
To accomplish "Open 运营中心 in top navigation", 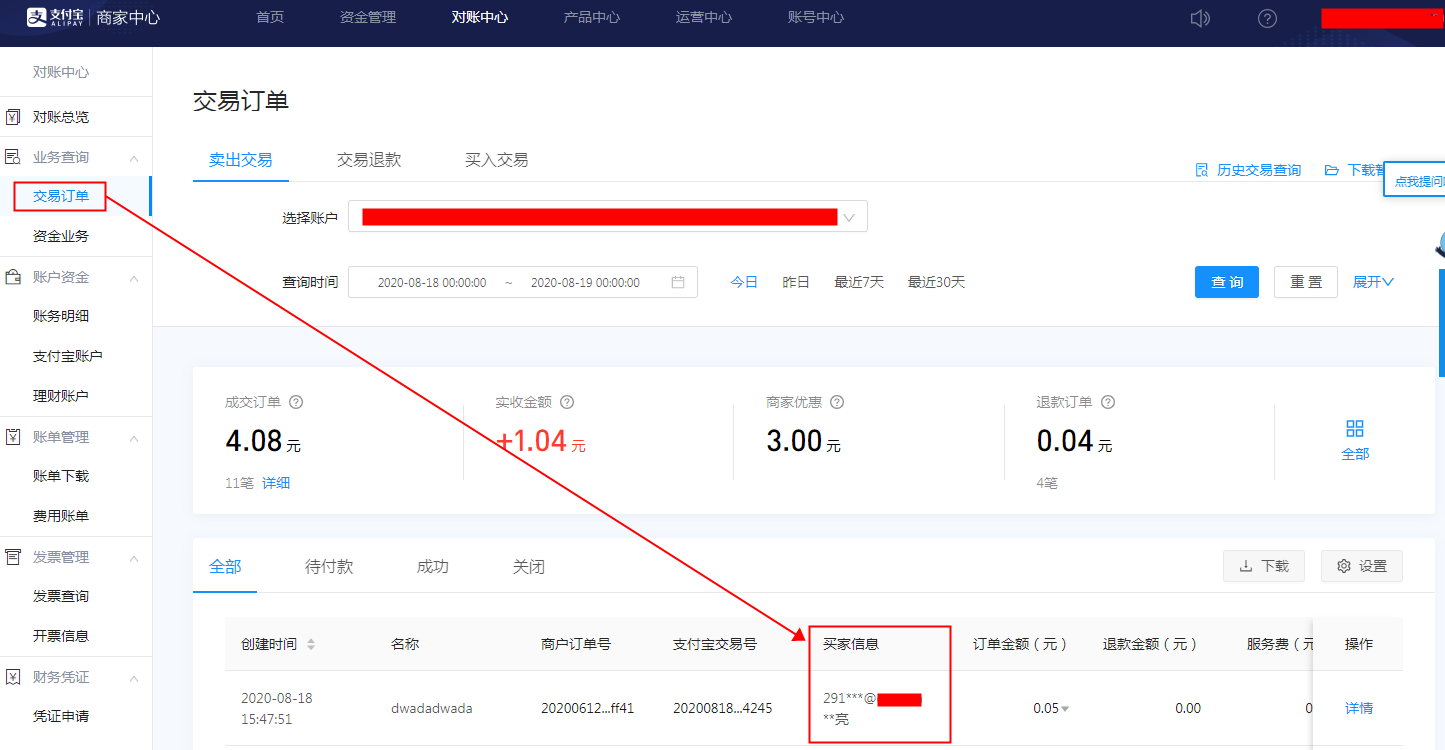I will [704, 18].
